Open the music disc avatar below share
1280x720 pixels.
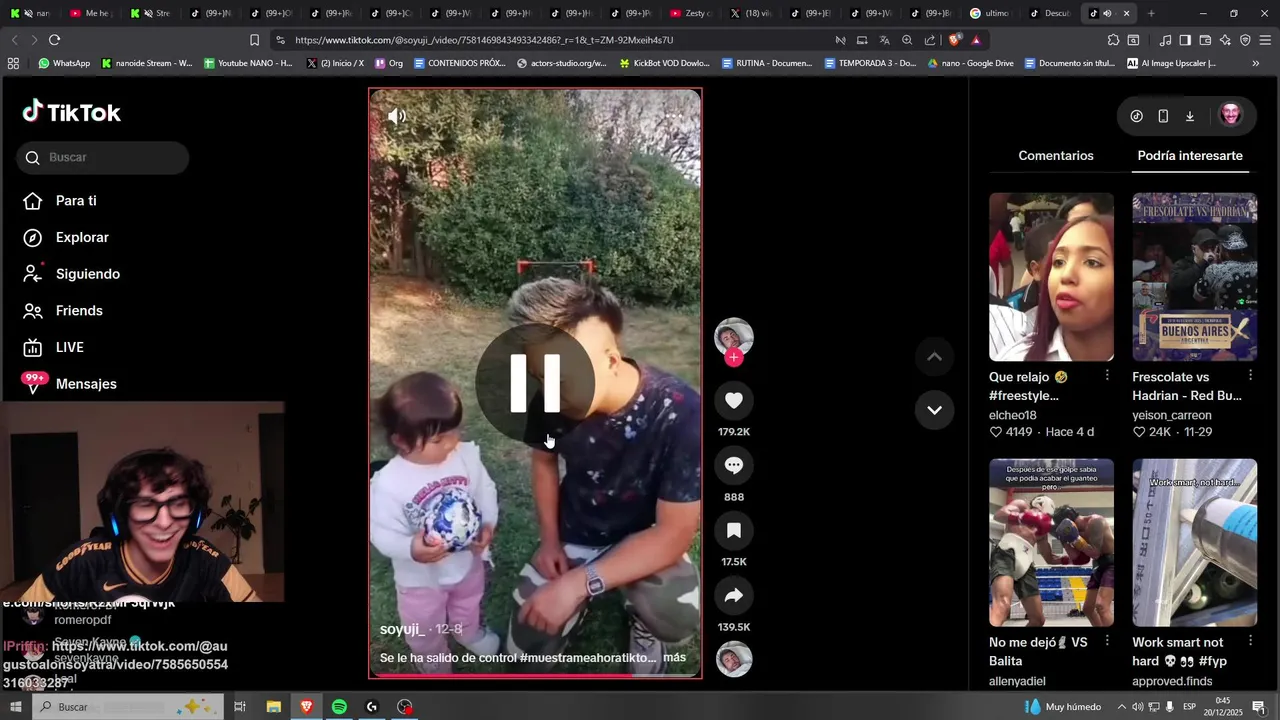(734, 659)
